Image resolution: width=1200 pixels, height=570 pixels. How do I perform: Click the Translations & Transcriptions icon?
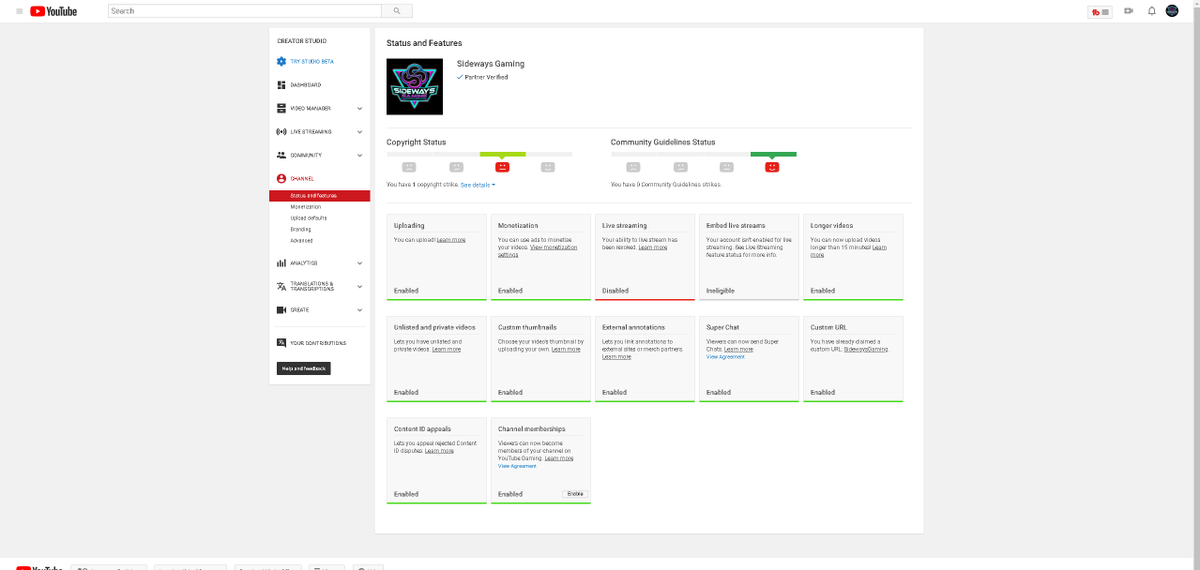281,286
